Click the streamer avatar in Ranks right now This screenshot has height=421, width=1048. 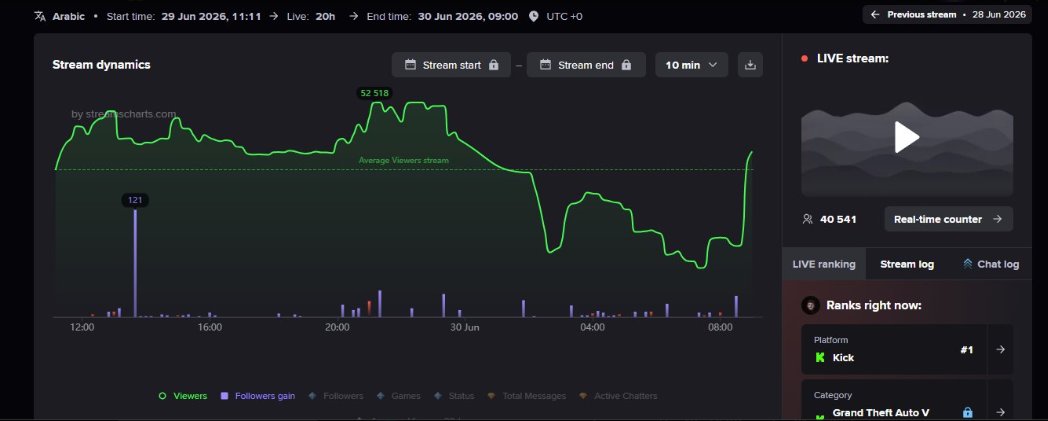[811, 305]
